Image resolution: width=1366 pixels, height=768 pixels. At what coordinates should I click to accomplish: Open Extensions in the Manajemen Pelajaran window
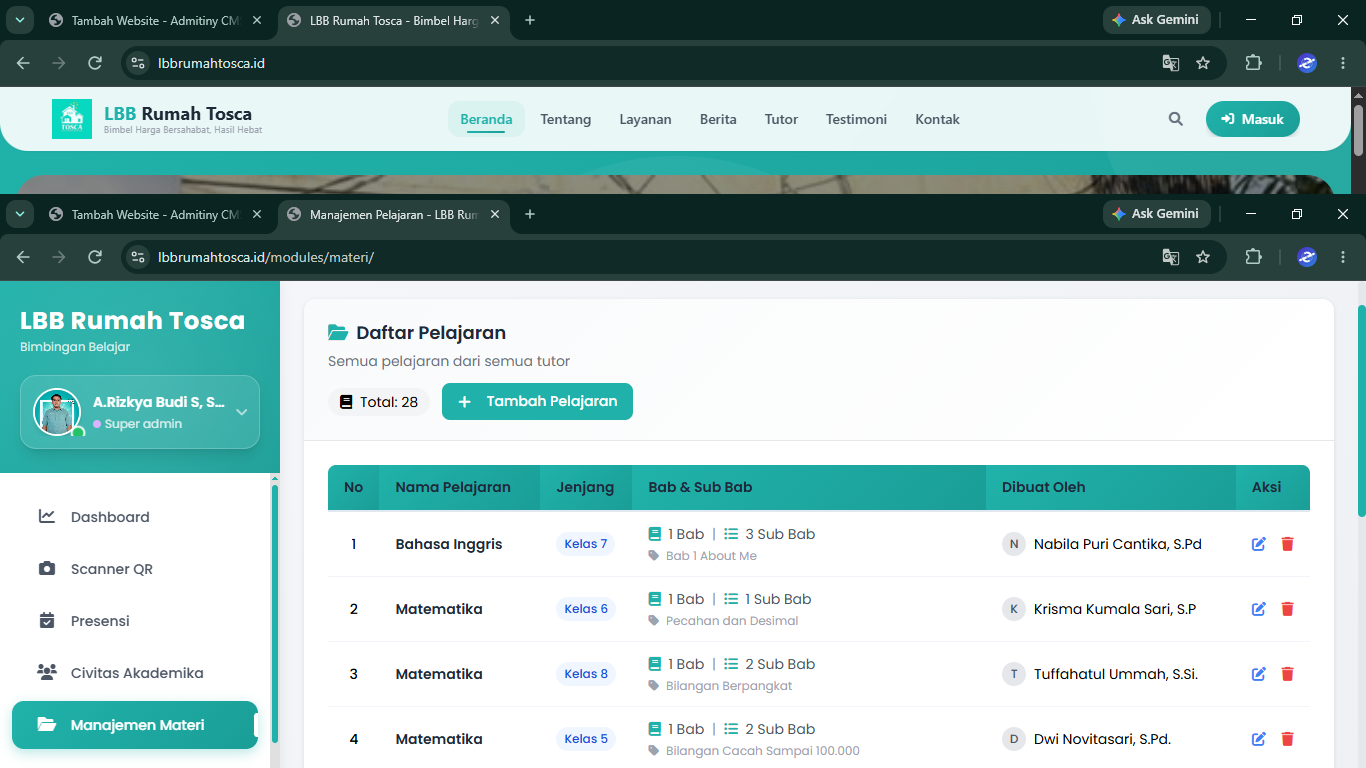pos(1253,257)
